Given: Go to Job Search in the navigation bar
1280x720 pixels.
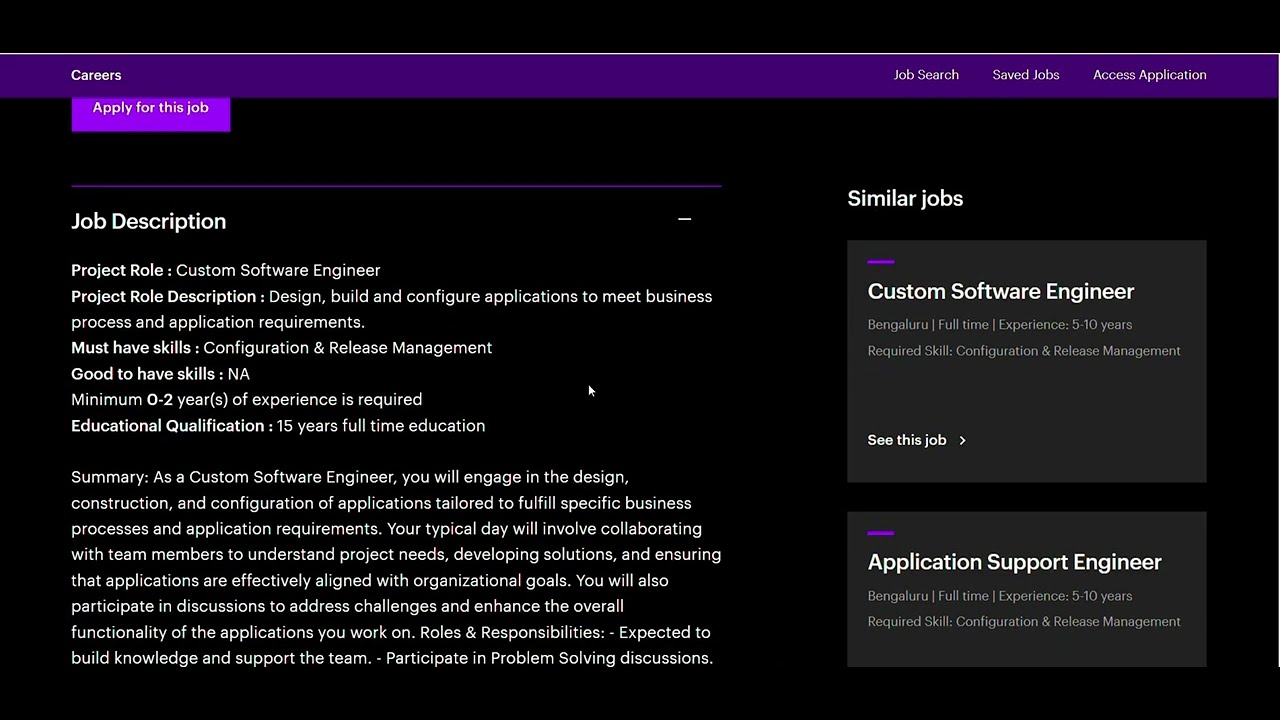Looking at the screenshot, I should pyautogui.click(x=926, y=75).
